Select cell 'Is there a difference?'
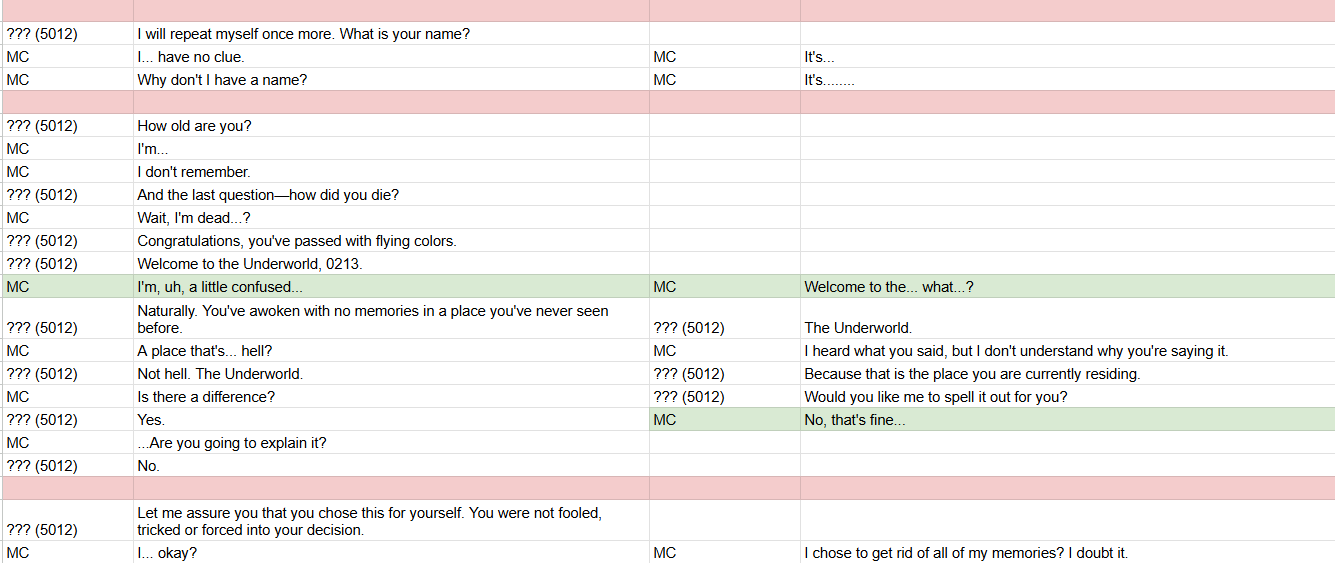The width and height of the screenshot is (1335, 563). (x=391, y=397)
